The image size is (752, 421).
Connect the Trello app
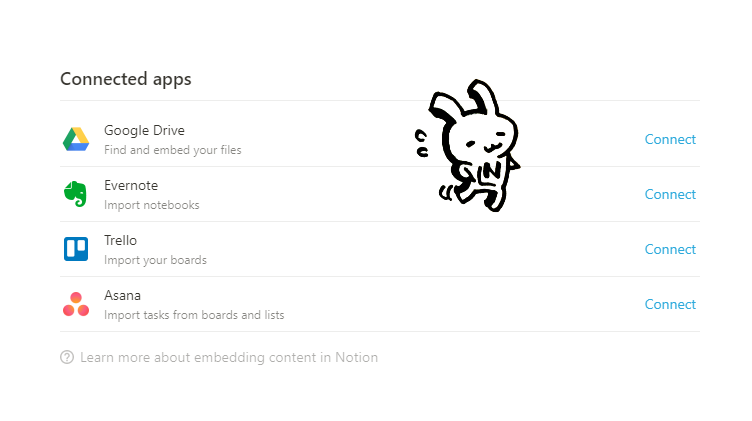click(670, 249)
